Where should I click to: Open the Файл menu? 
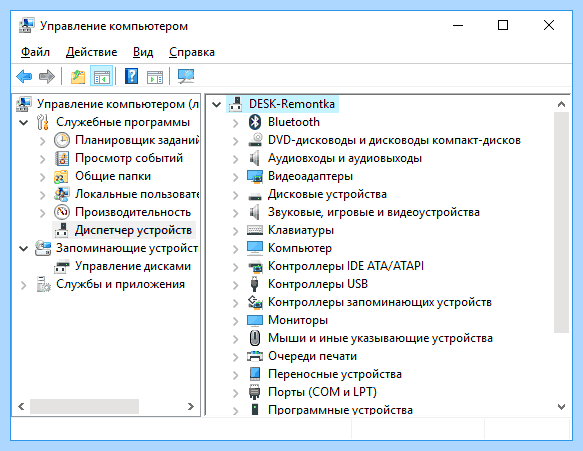35,52
